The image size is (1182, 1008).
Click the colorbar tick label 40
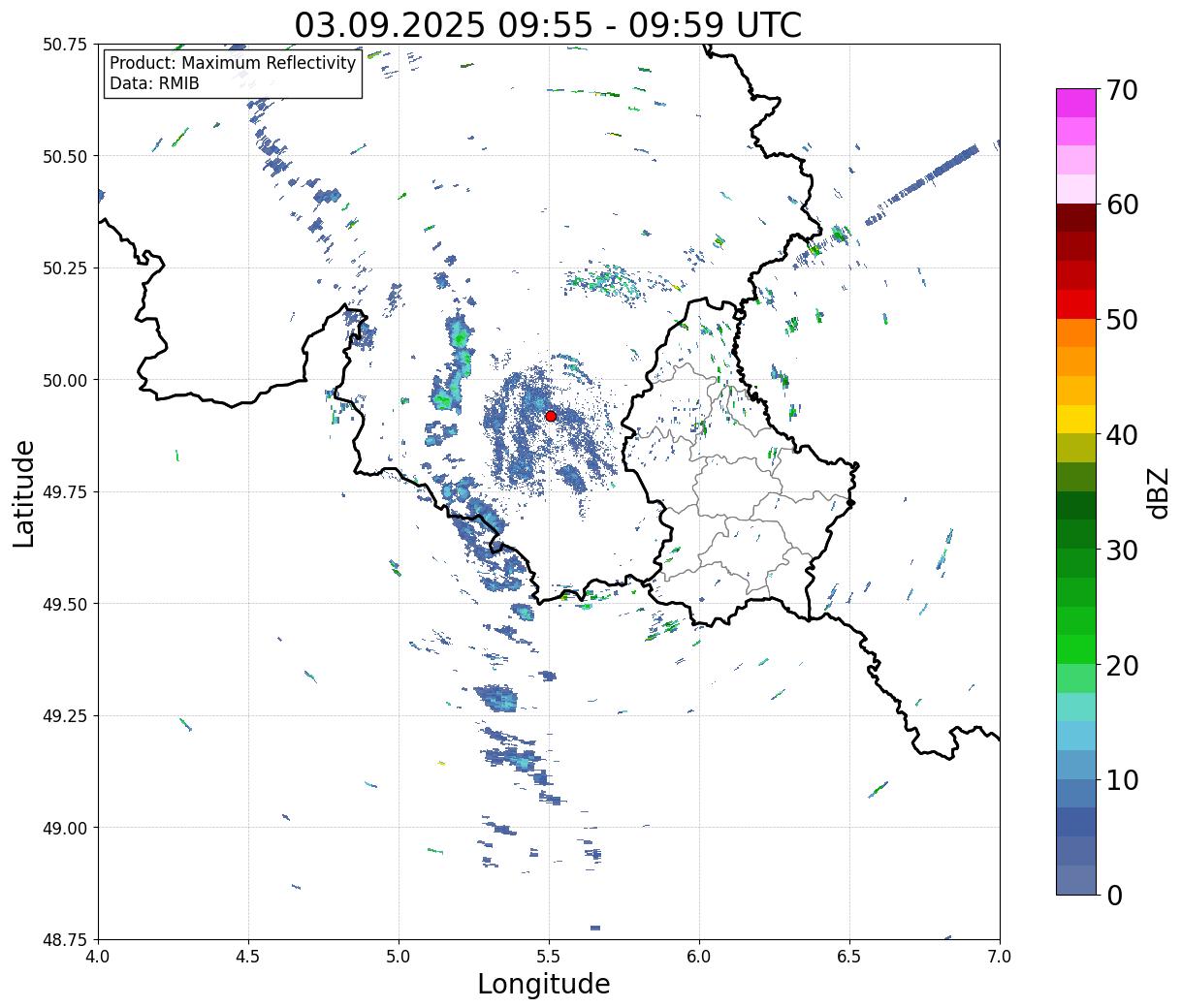[x=1122, y=435]
